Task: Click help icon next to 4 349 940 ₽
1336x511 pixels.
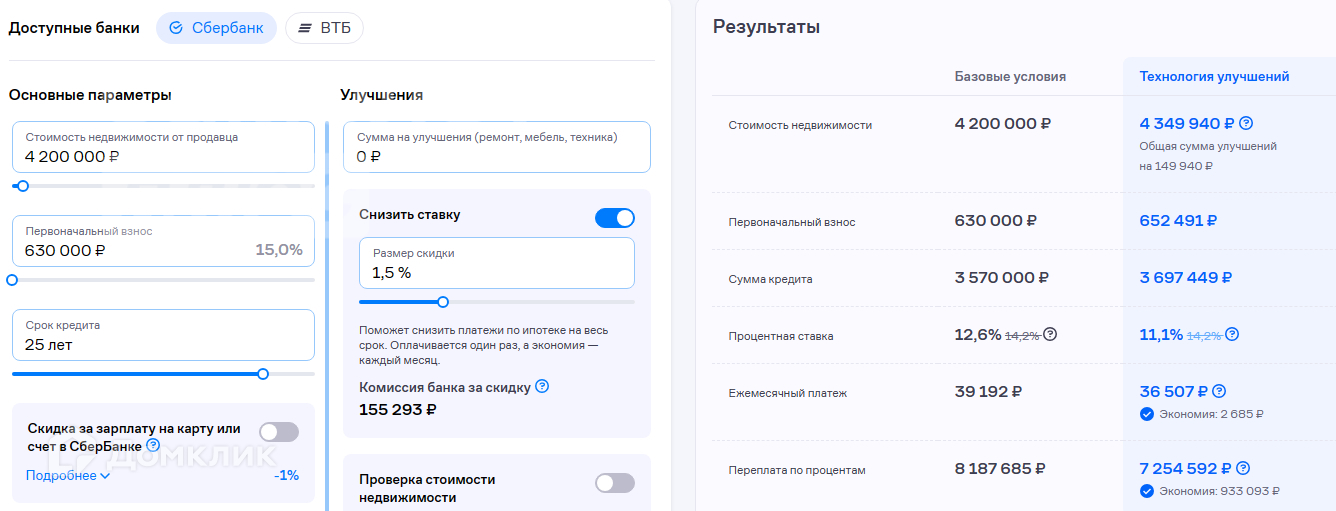Action: pyautogui.click(x=1246, y=124)
